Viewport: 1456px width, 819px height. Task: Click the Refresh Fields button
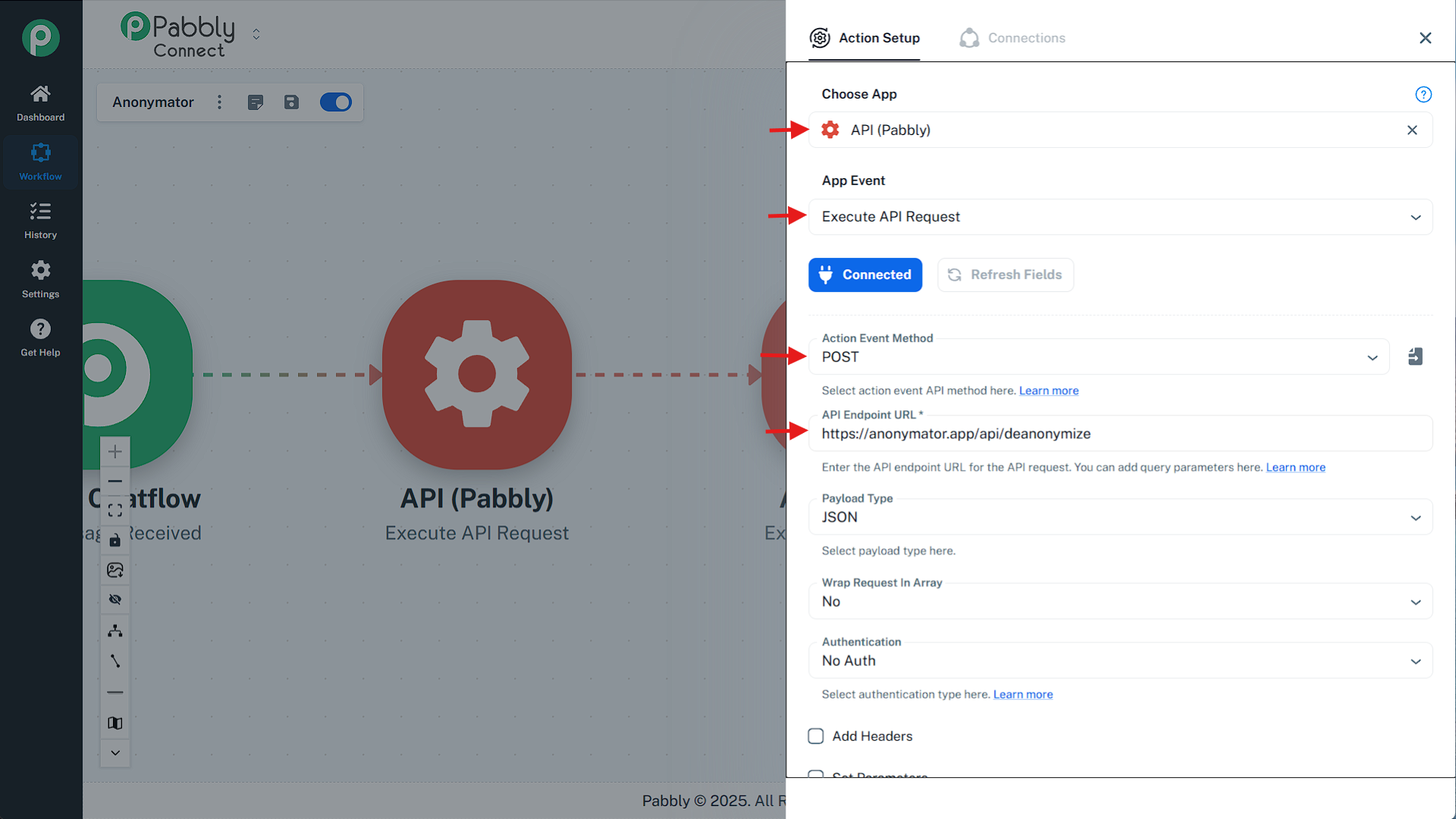pos(1006,275)
